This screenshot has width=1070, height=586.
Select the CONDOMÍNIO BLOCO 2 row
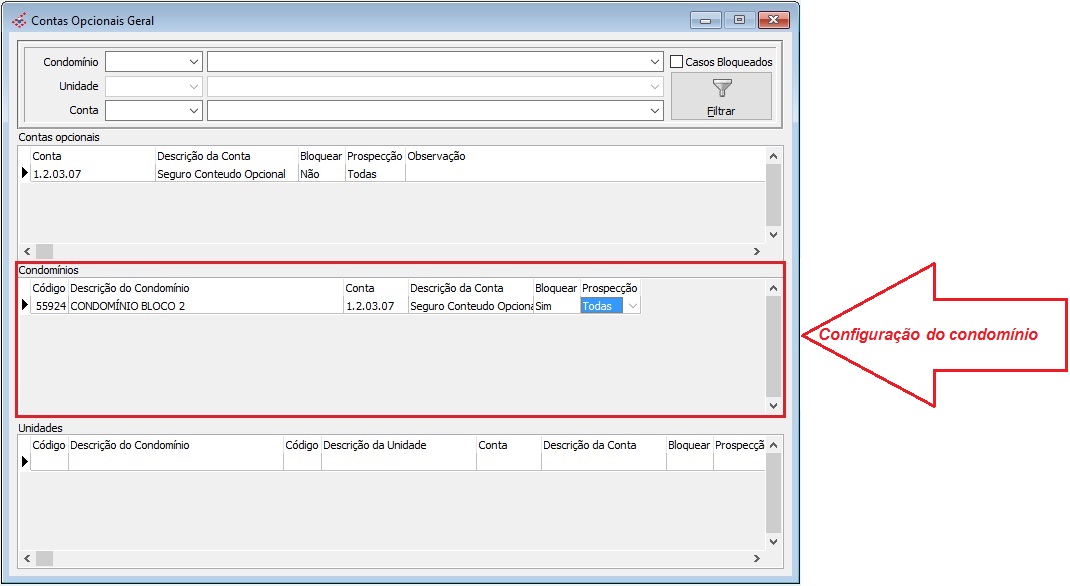tap(205, 306)
